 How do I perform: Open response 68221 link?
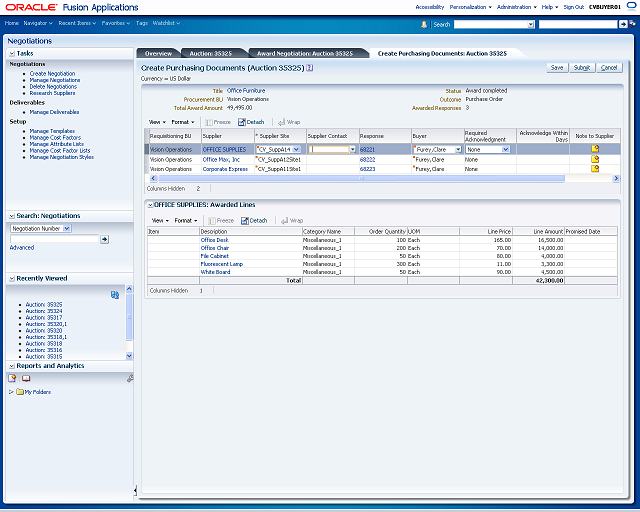(x=367, y=150)
